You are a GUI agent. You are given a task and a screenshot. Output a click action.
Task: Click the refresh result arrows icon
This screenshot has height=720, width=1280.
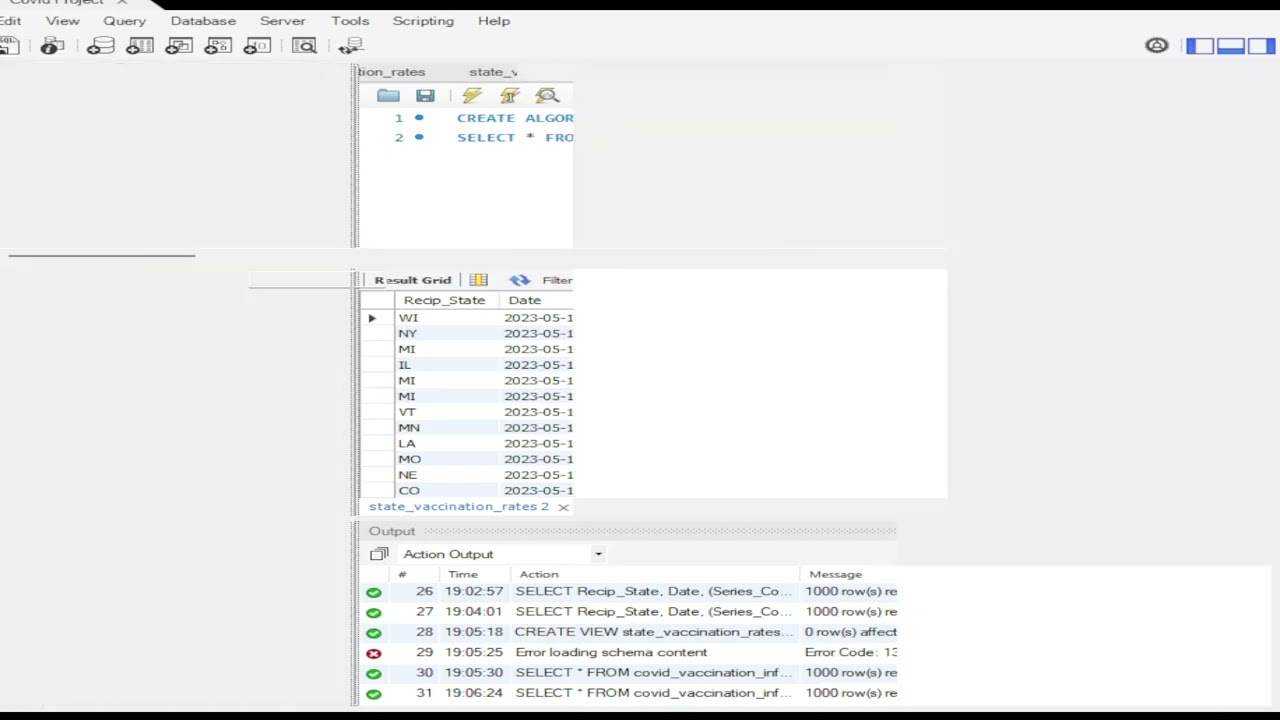pyautogui.click(x=519, y=280)
